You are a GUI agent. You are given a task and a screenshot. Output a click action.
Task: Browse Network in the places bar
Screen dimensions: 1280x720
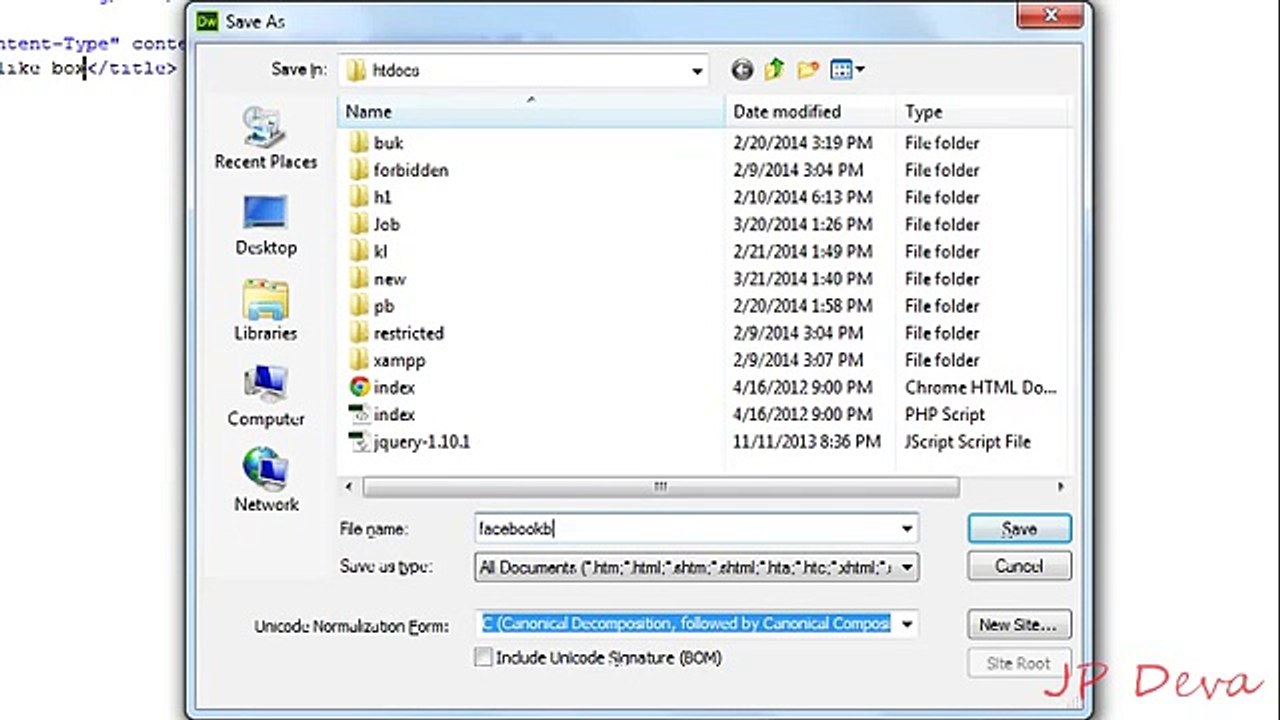coord(266,481)
